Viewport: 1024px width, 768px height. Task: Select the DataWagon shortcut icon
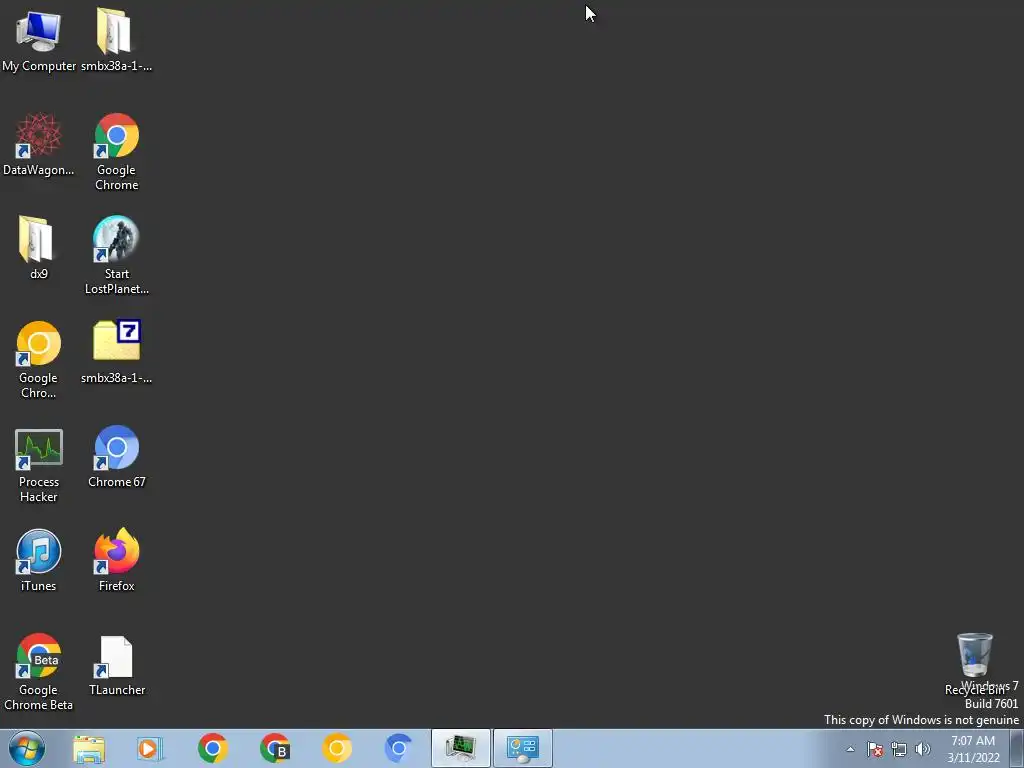[x=39, y=144]
